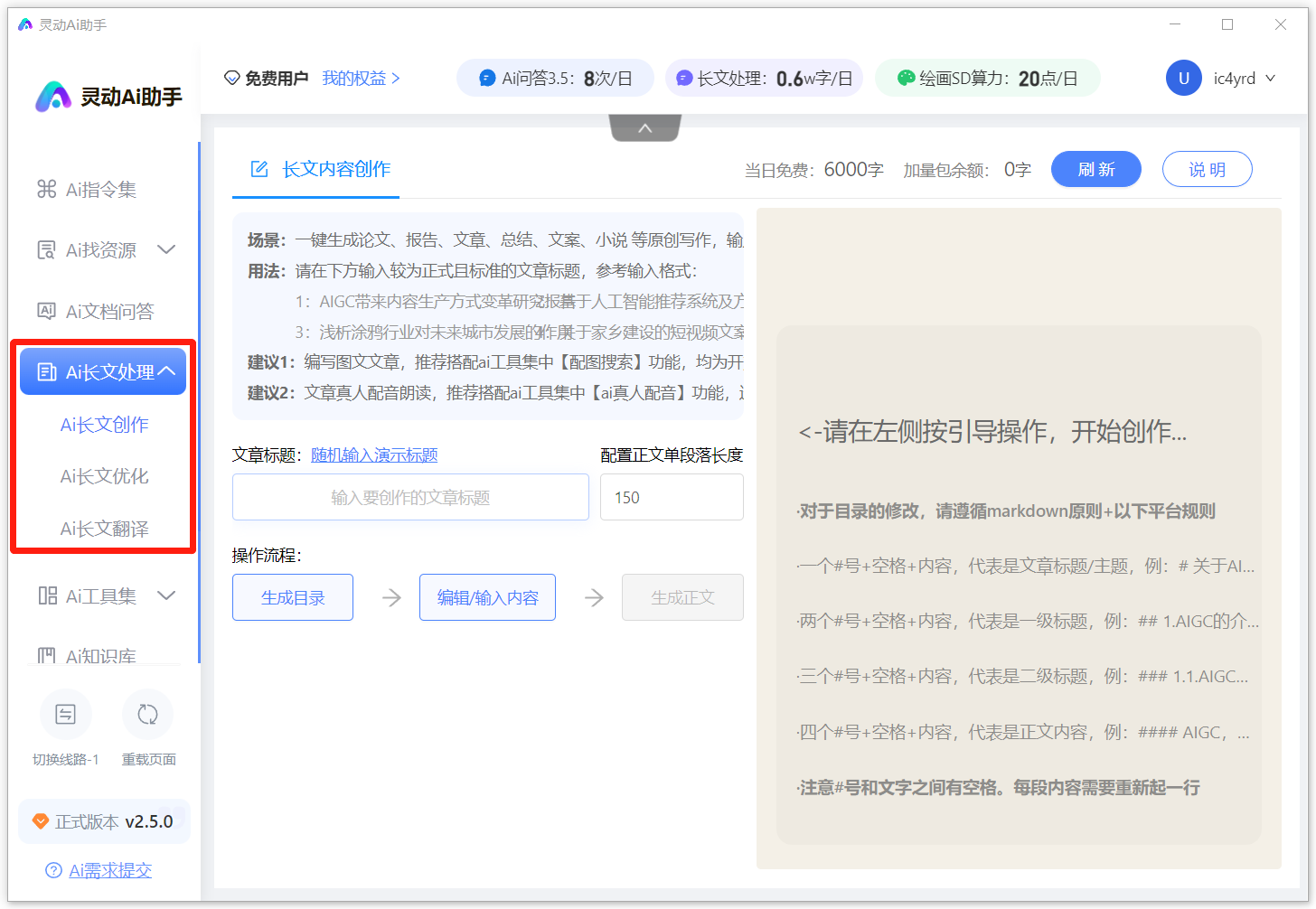Click the 说明 button
Image resolution: width=1316 pixels, height=909 pixels.
coord(1207,169)
